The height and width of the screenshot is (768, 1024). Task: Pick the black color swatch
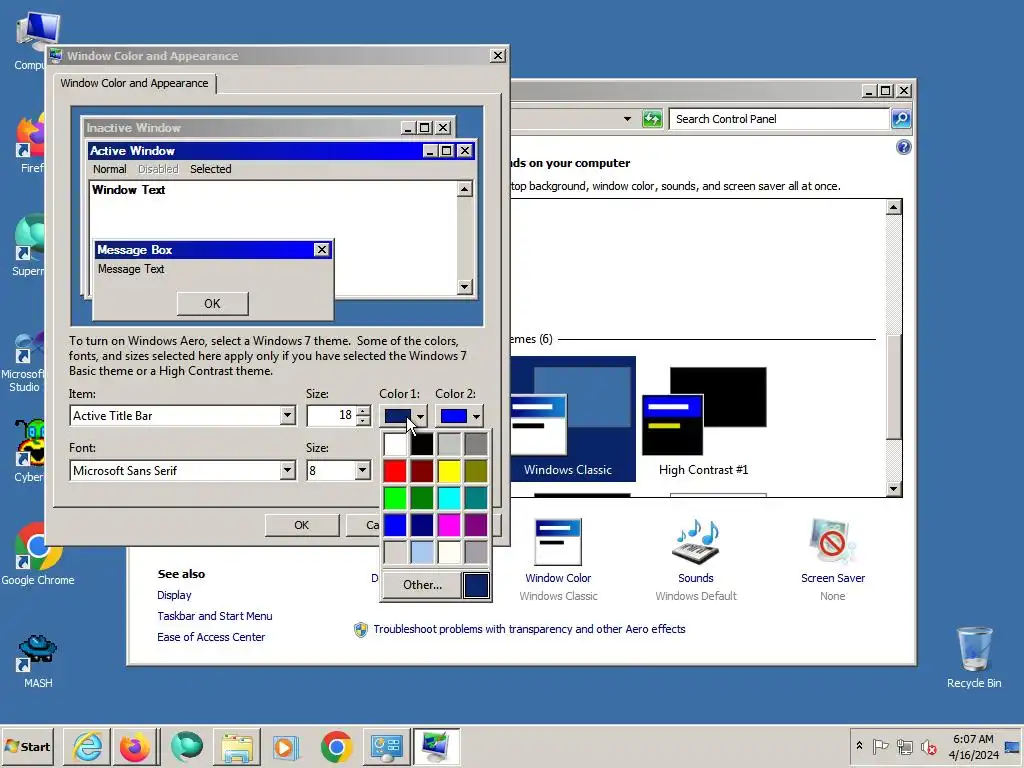tap(422, 444)
